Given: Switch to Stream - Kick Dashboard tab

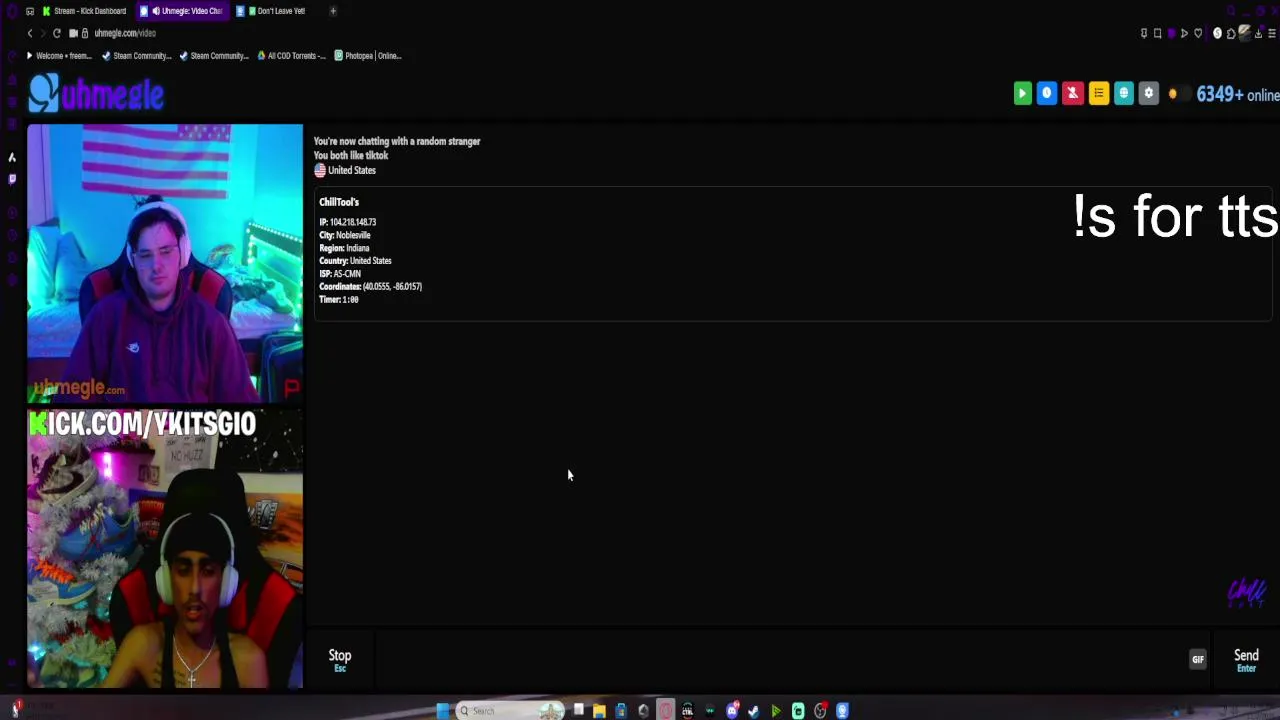Looking at the screenshot, I should (84, 11).
